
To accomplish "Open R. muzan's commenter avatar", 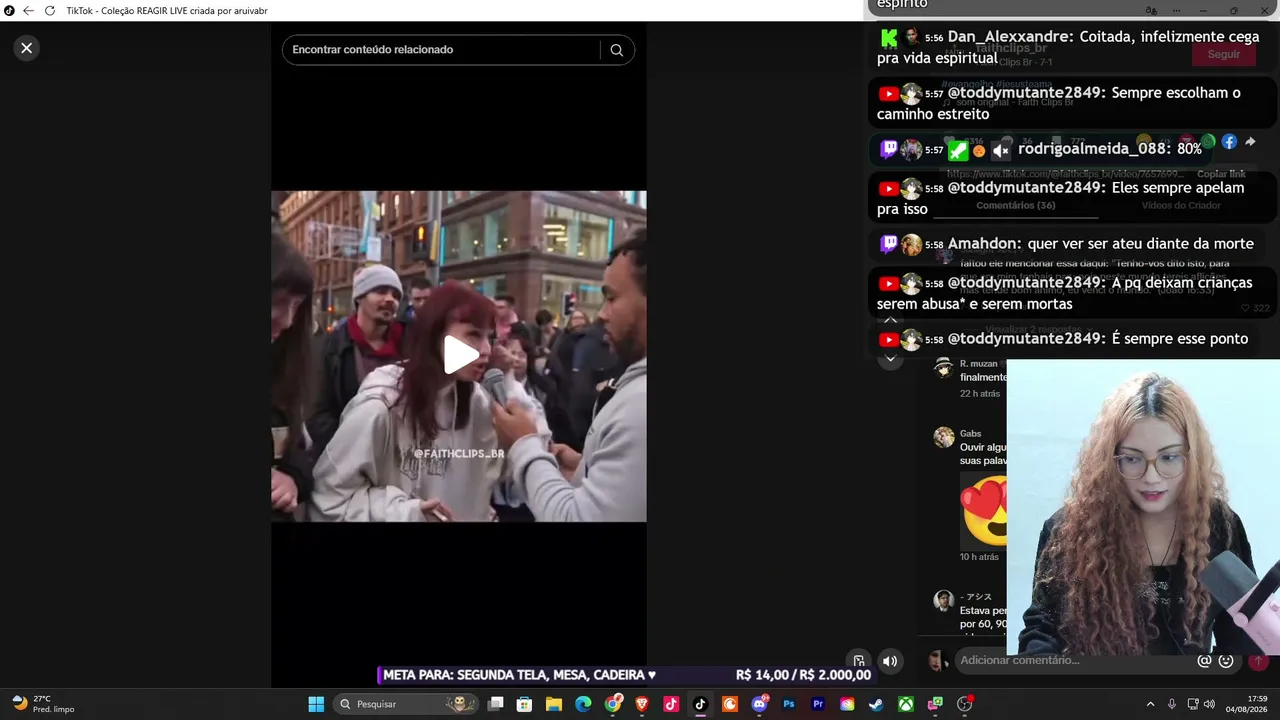I will click(943, 367).
